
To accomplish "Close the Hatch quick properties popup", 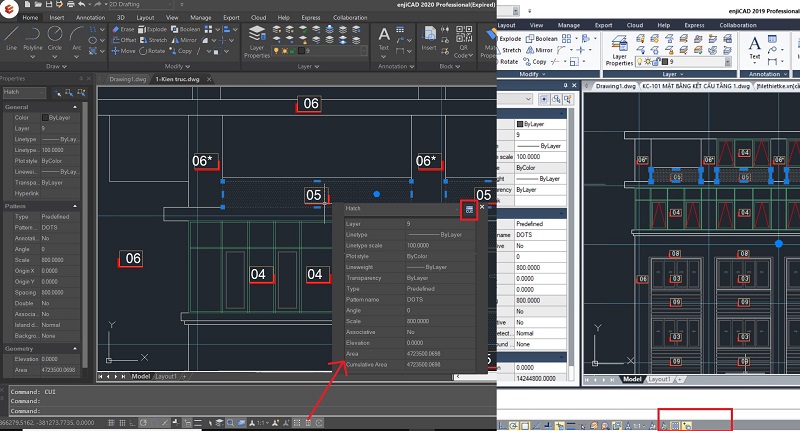I will pos(482,207).
